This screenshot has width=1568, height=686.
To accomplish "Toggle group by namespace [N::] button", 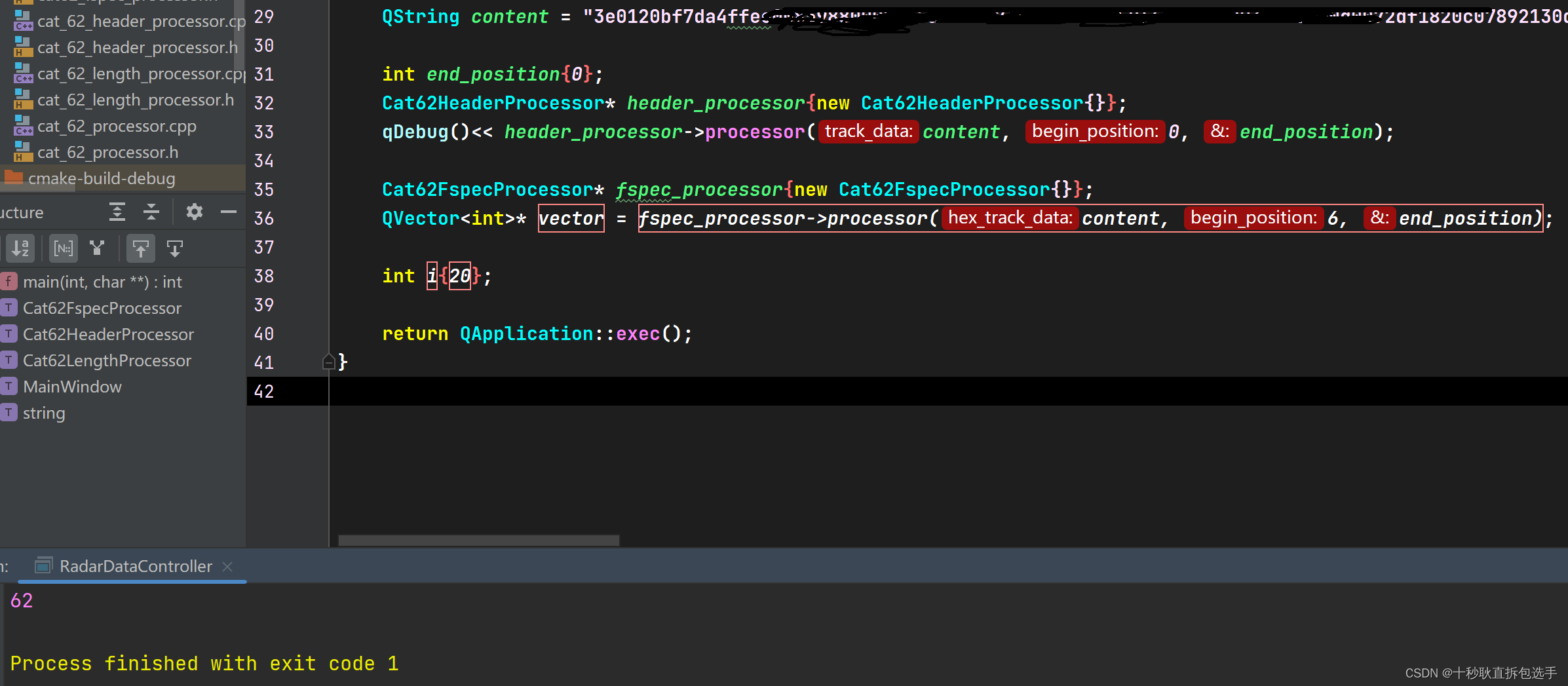I will 64,248.
